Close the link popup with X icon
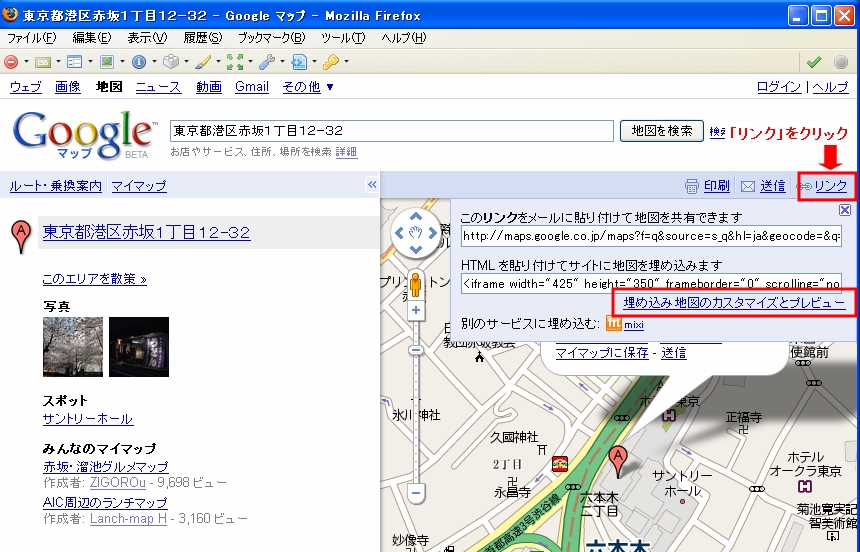Screen dimensions: 860x552 [x=845, y=210]
